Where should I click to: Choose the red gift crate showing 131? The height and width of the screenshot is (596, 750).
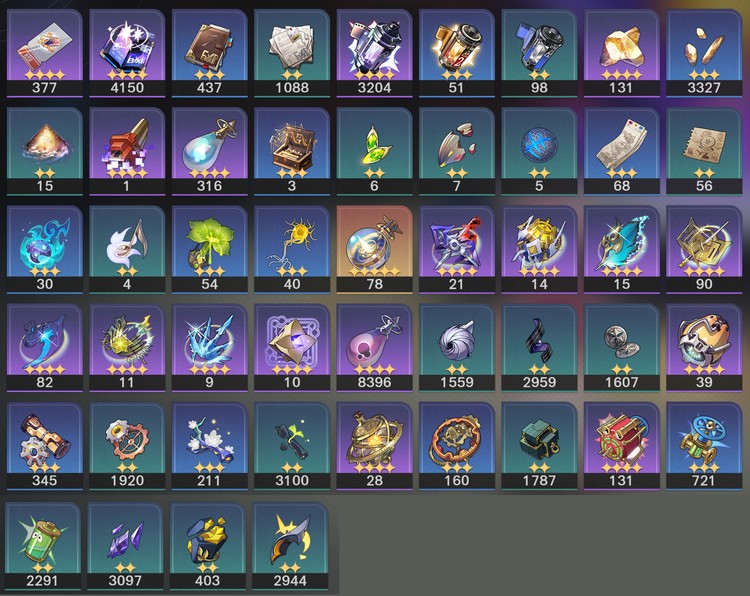[621, 446]
